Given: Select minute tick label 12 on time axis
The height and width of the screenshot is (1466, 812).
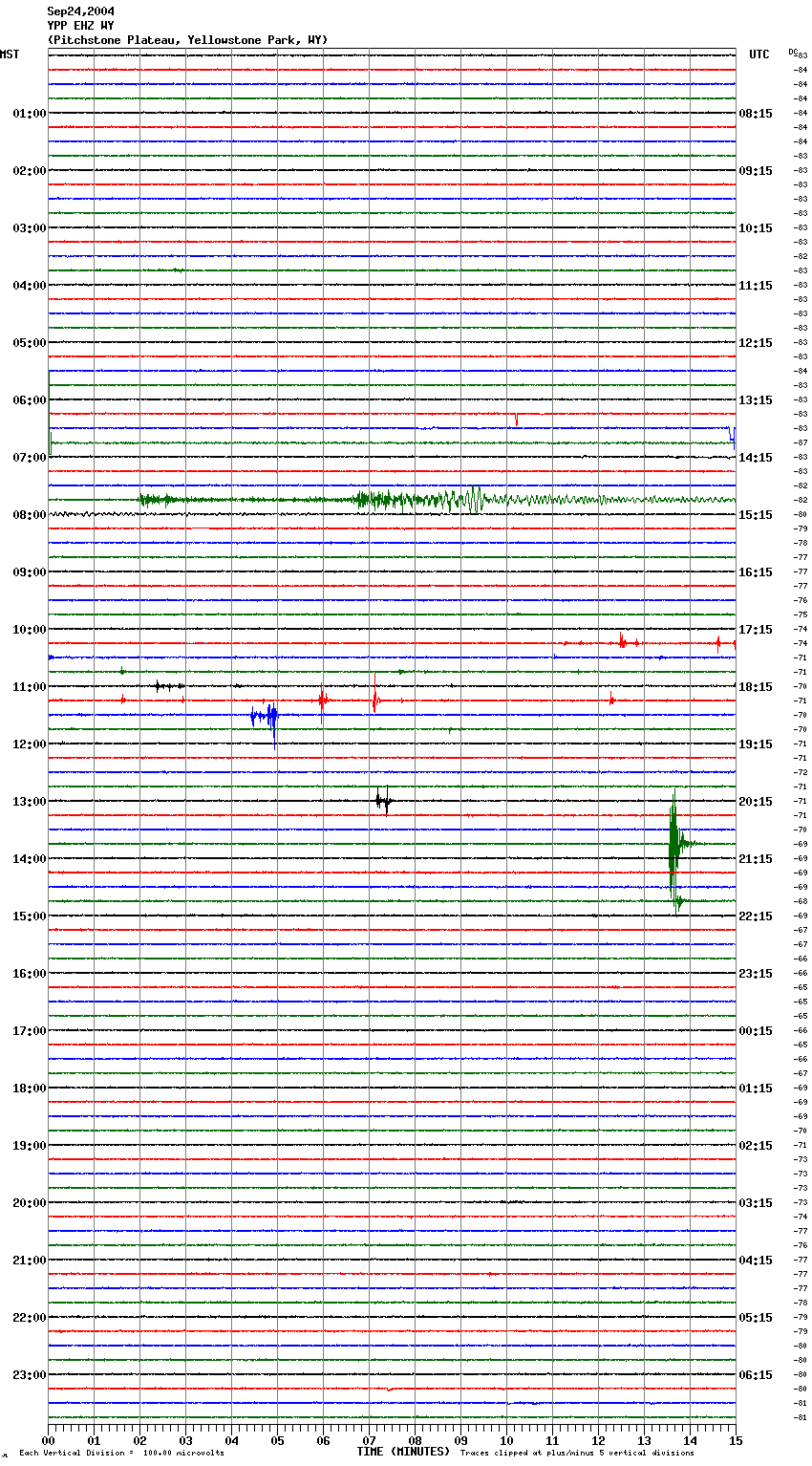Looking at the screenshot, I should (x=598, y=1440).
